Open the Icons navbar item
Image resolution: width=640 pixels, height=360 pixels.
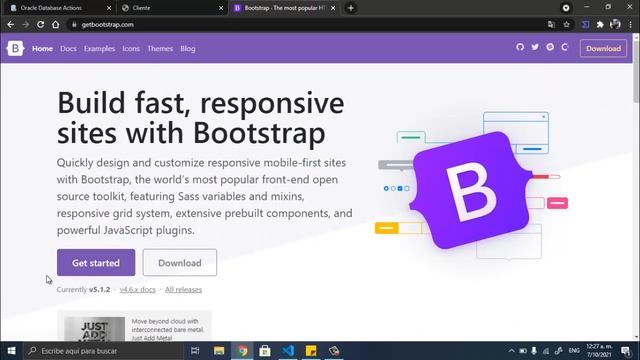[x=131, y=49]
